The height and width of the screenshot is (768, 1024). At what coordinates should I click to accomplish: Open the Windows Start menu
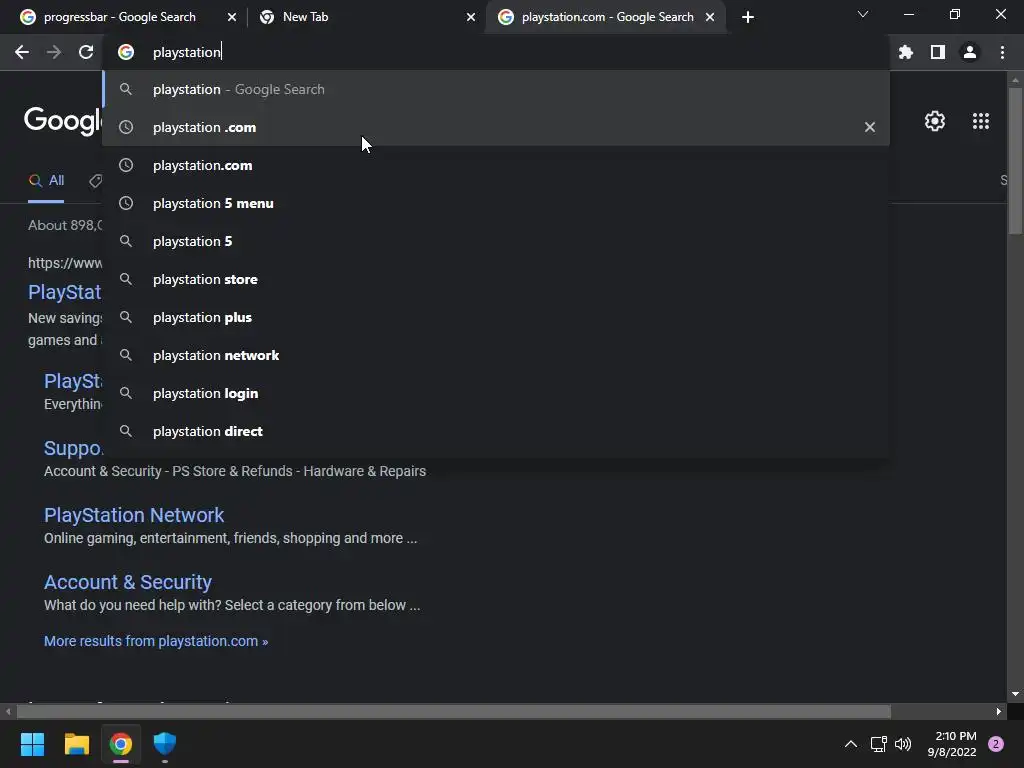coord(32,744)
